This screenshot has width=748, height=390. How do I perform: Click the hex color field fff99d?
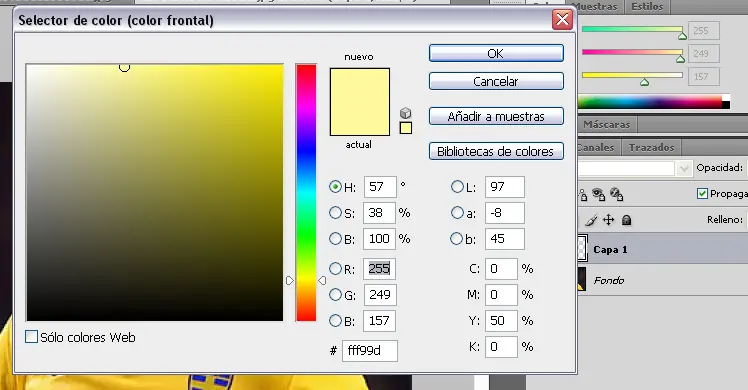[x=370, y=350]
